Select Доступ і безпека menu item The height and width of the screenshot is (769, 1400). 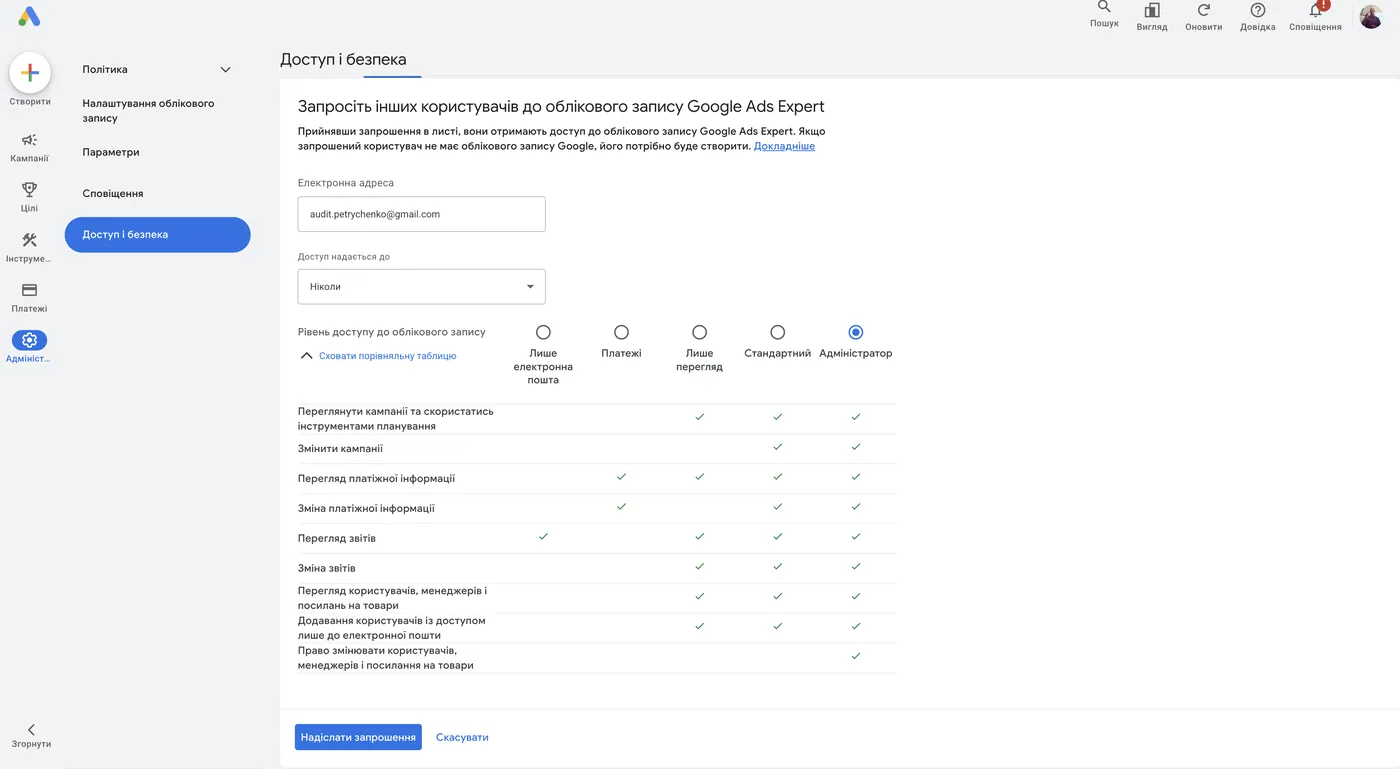pyautogui.click(x=157, y=235)
